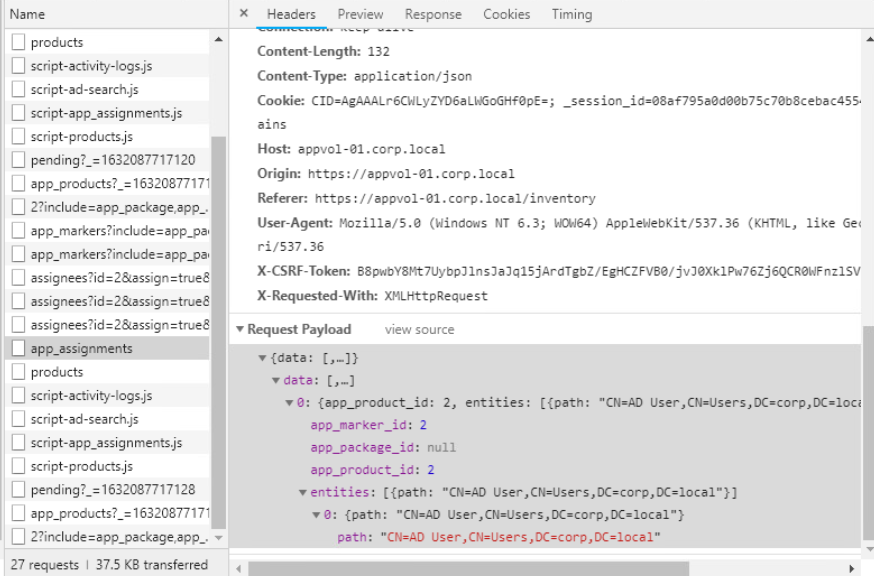Open the Response tab
The width and height of the screenshot is (874, 576).
433,14
